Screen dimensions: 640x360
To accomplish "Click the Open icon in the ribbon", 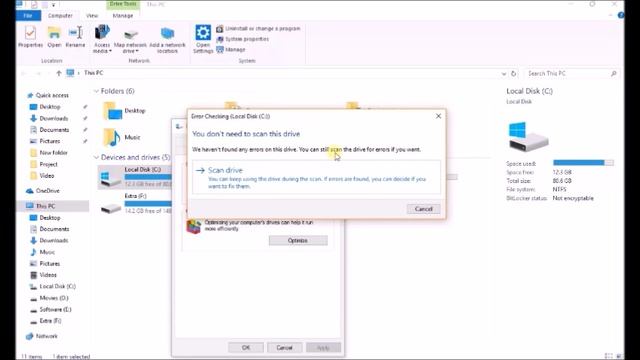I will pyautogui.click(x=54, y=36).
